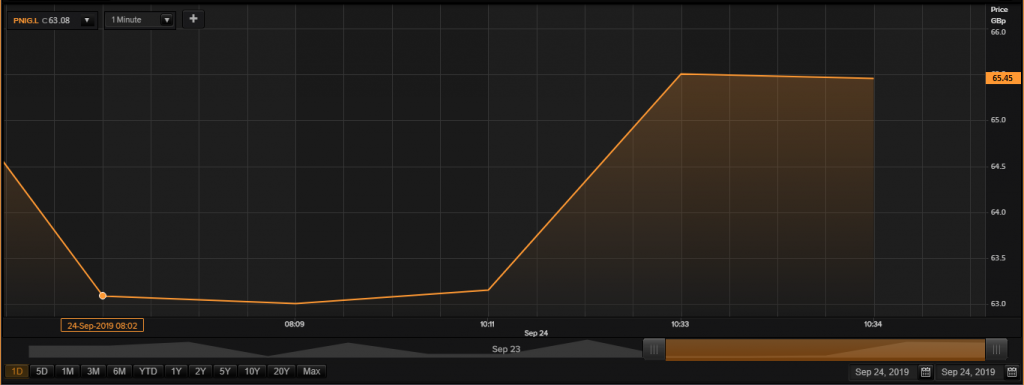This screenshot has height=385, width=1024.
Task: Grab the left range slider handle
Action: 654,349
